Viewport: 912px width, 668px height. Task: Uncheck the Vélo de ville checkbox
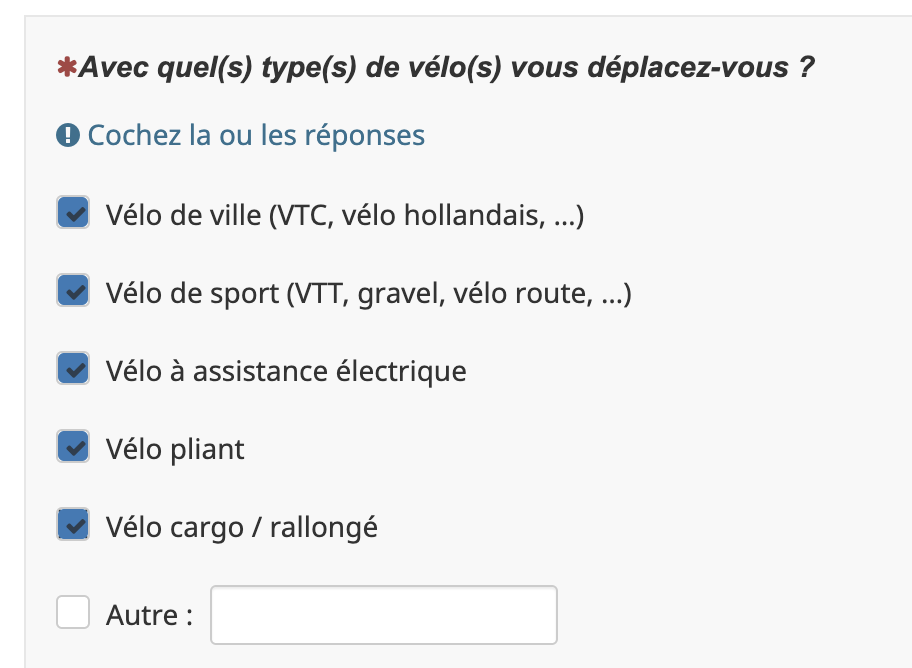(73, 214)
